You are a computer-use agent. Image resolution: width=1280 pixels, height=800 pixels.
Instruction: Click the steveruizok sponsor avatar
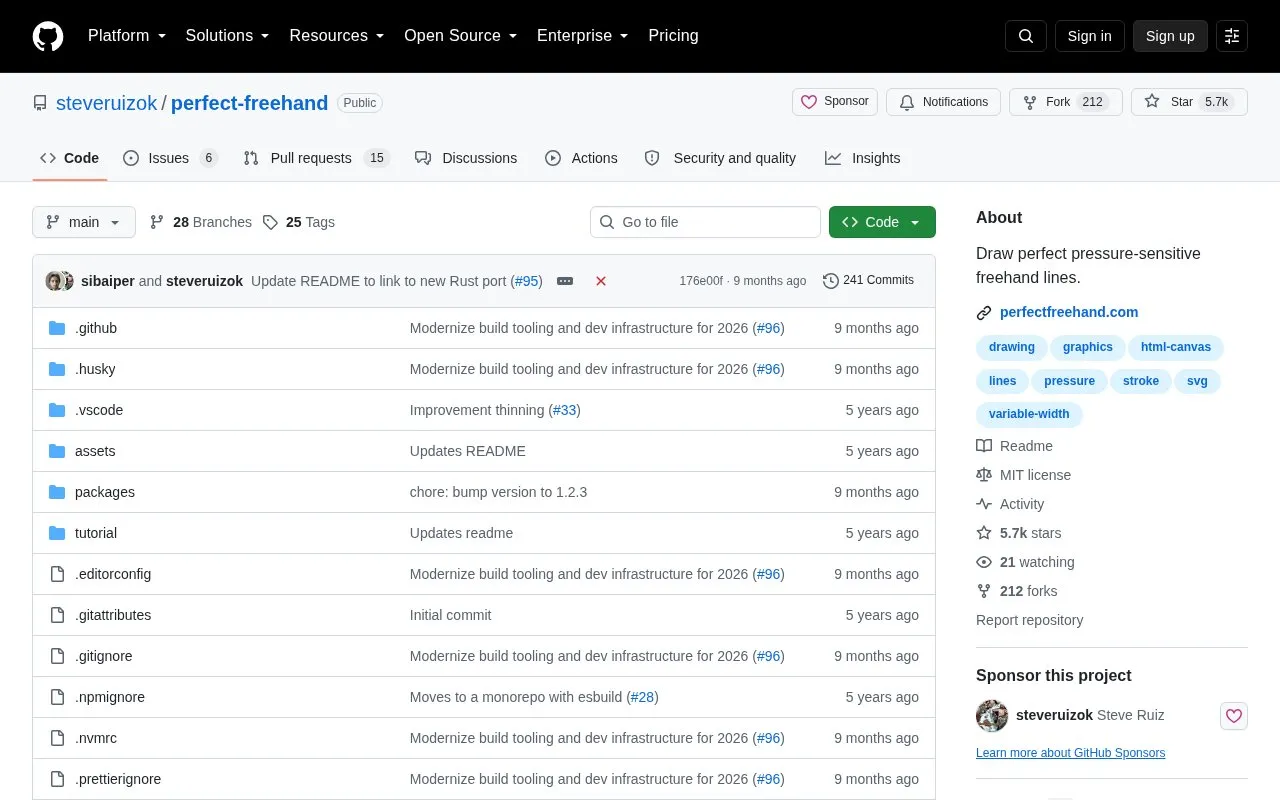point(992,716)
